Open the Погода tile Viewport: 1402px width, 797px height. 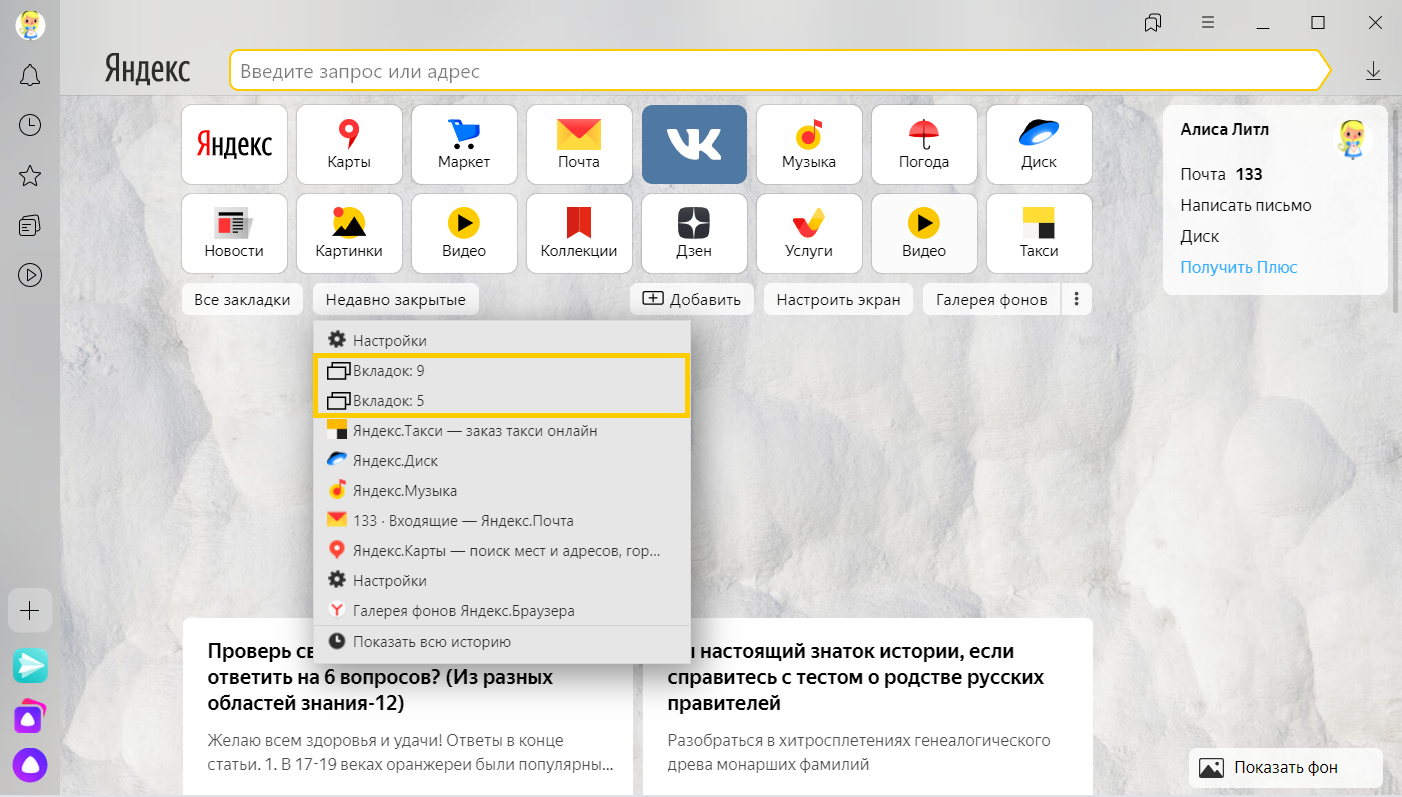(924, 144)
